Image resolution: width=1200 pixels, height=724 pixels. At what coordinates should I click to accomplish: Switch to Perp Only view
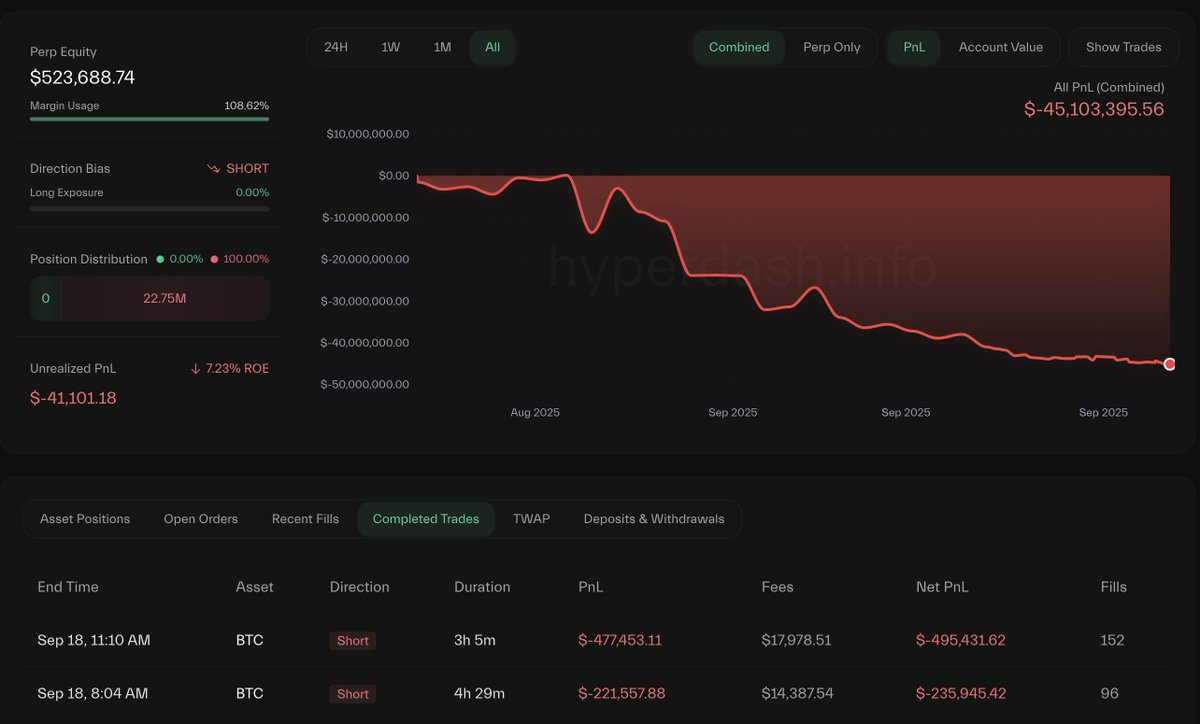832,47
